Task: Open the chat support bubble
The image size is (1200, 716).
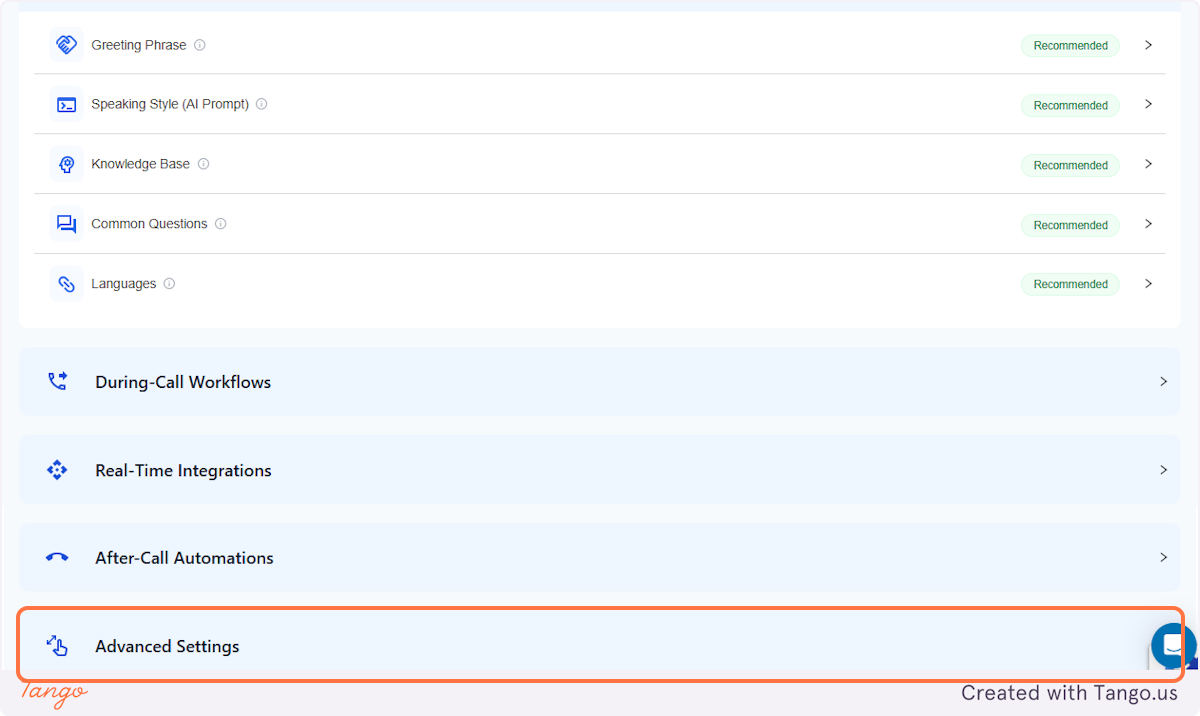Action: (1171, 645)
